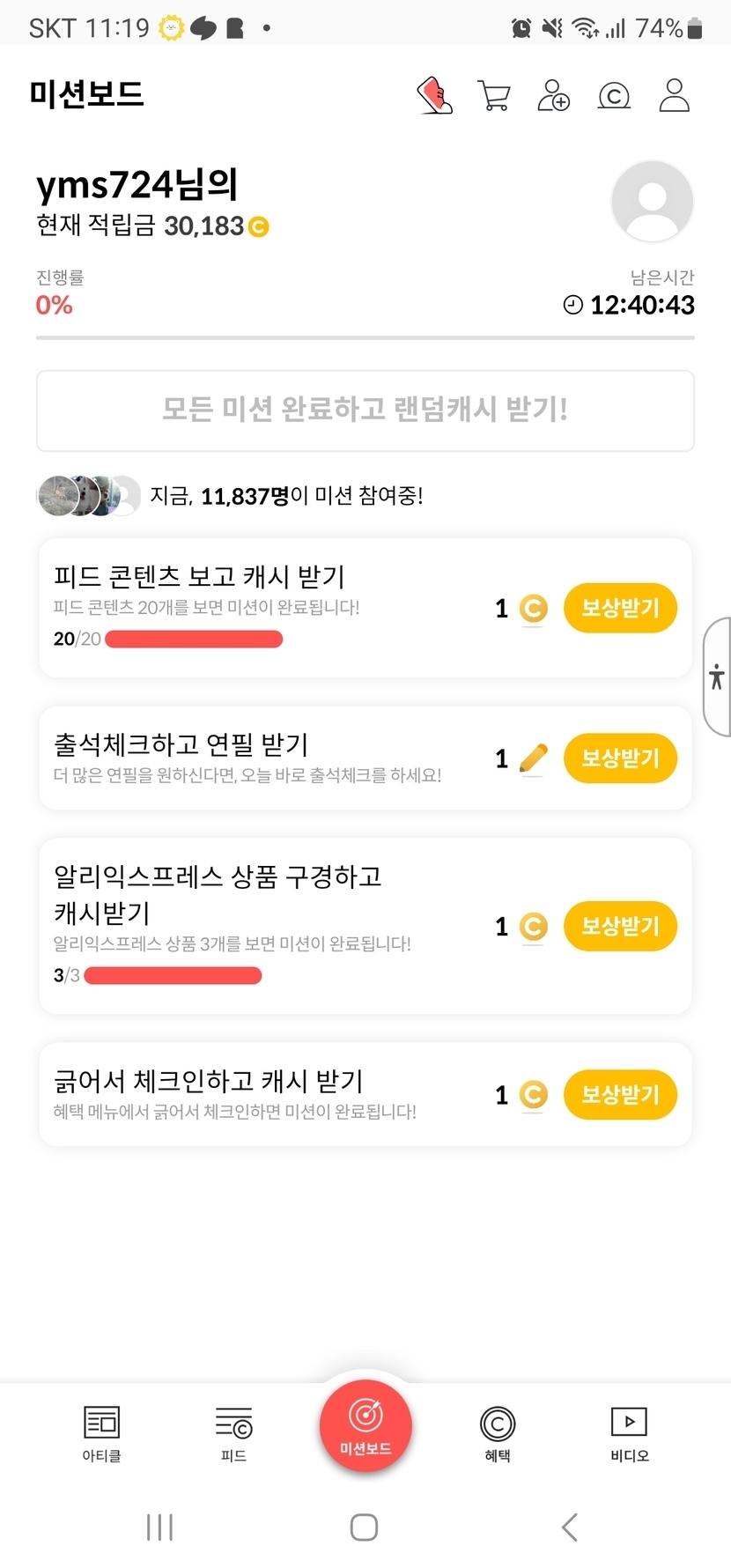Select the 미션보드 center tab
This screenshot has width=731, height=1568.
365,1426
